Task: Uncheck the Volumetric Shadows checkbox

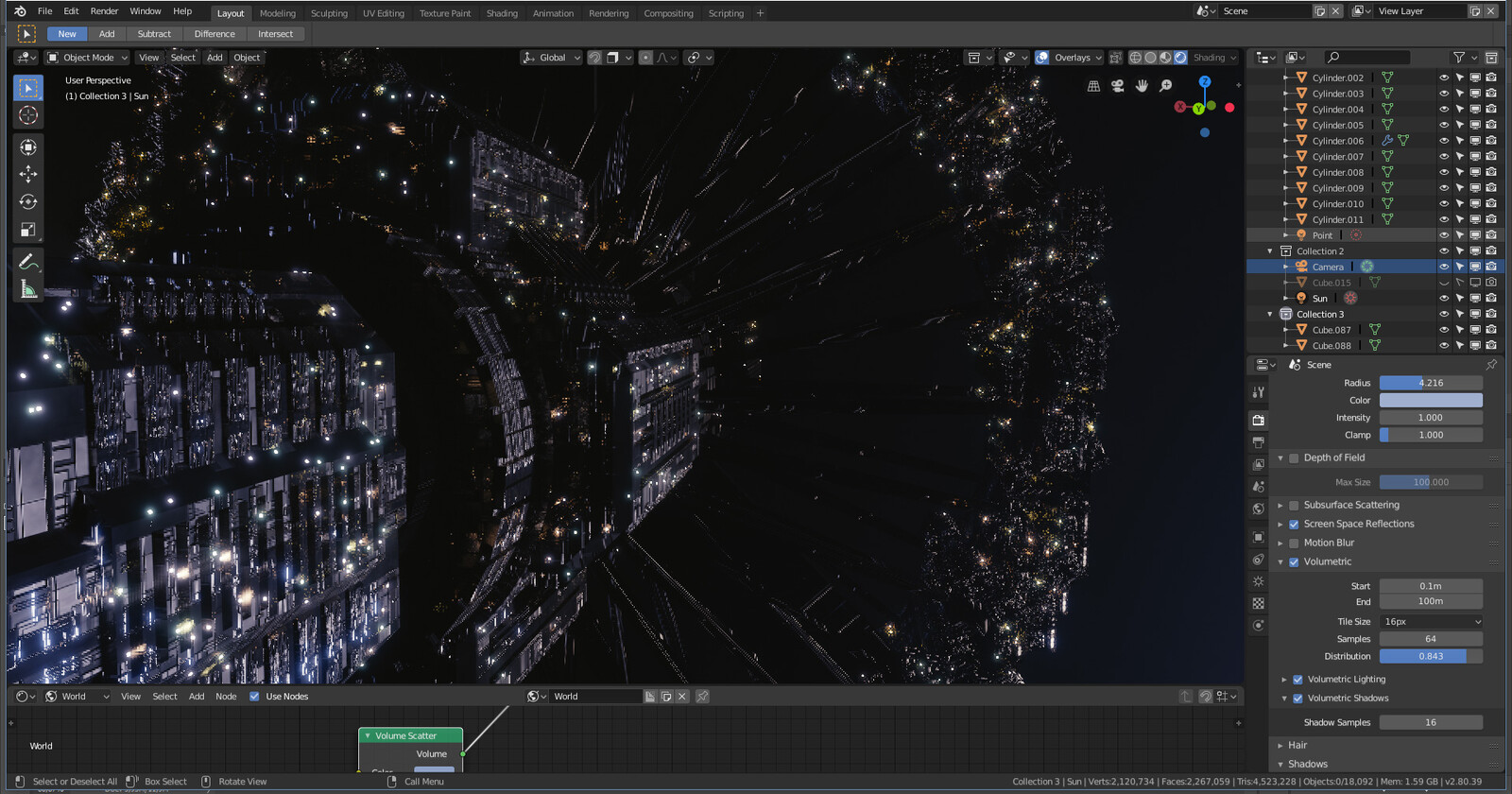Action: (x=1297, y=699)
